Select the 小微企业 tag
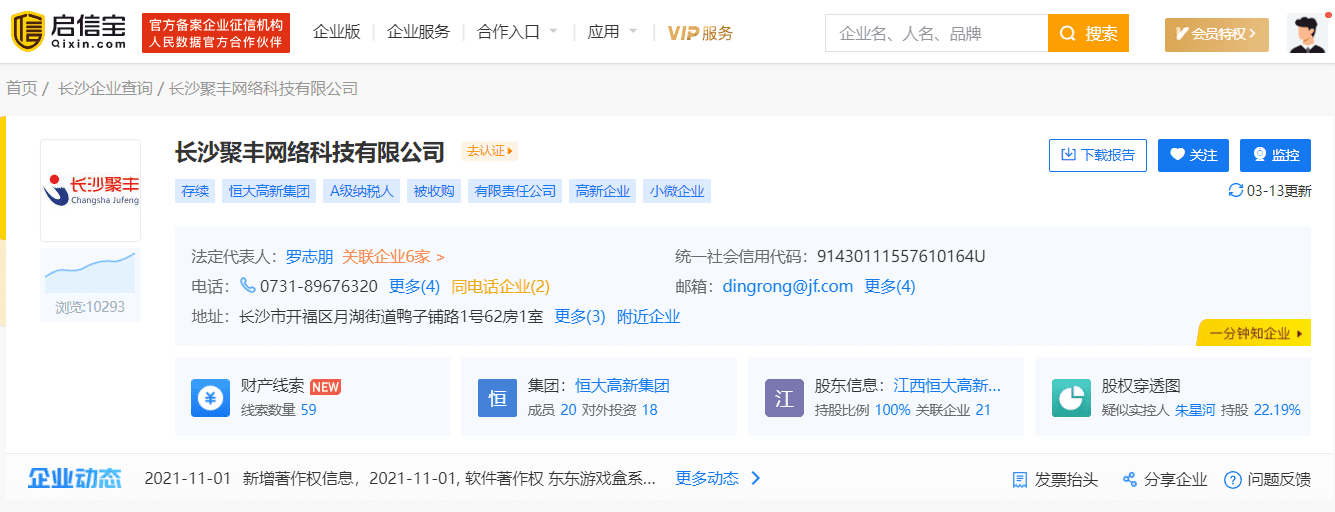This screenshot has height=512, width=1335. [x=677, y=191]
